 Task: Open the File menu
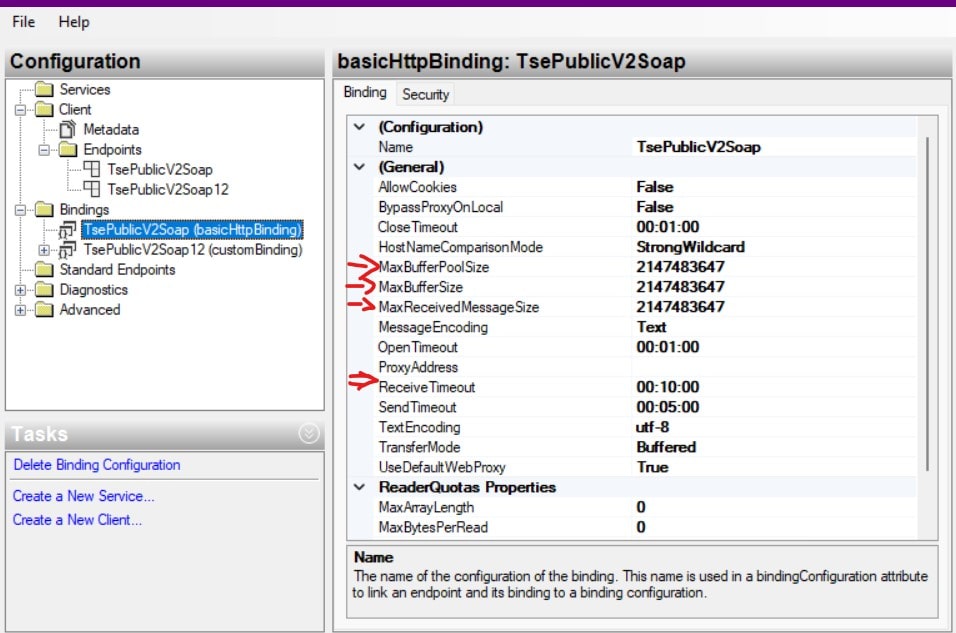[24, 21]
